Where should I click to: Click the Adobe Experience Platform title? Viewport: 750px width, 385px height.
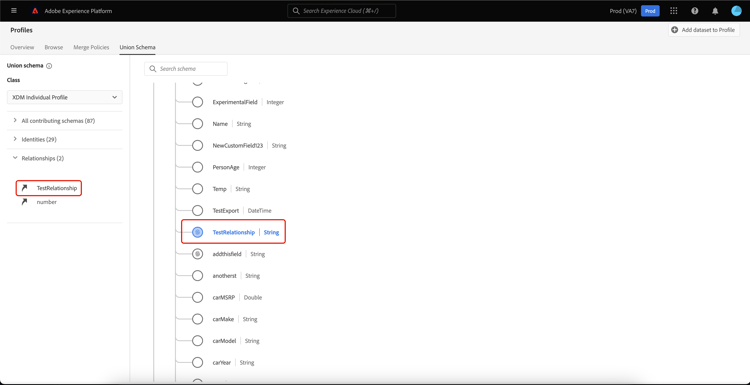click(78, 11)
